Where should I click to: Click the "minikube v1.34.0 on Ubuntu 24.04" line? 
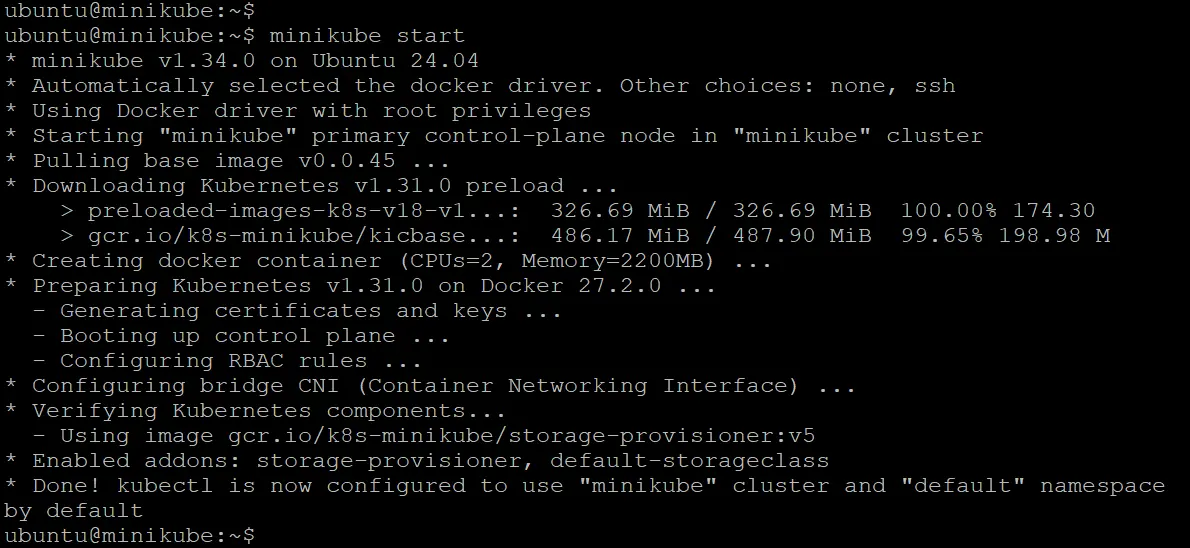tap(255, 61)
